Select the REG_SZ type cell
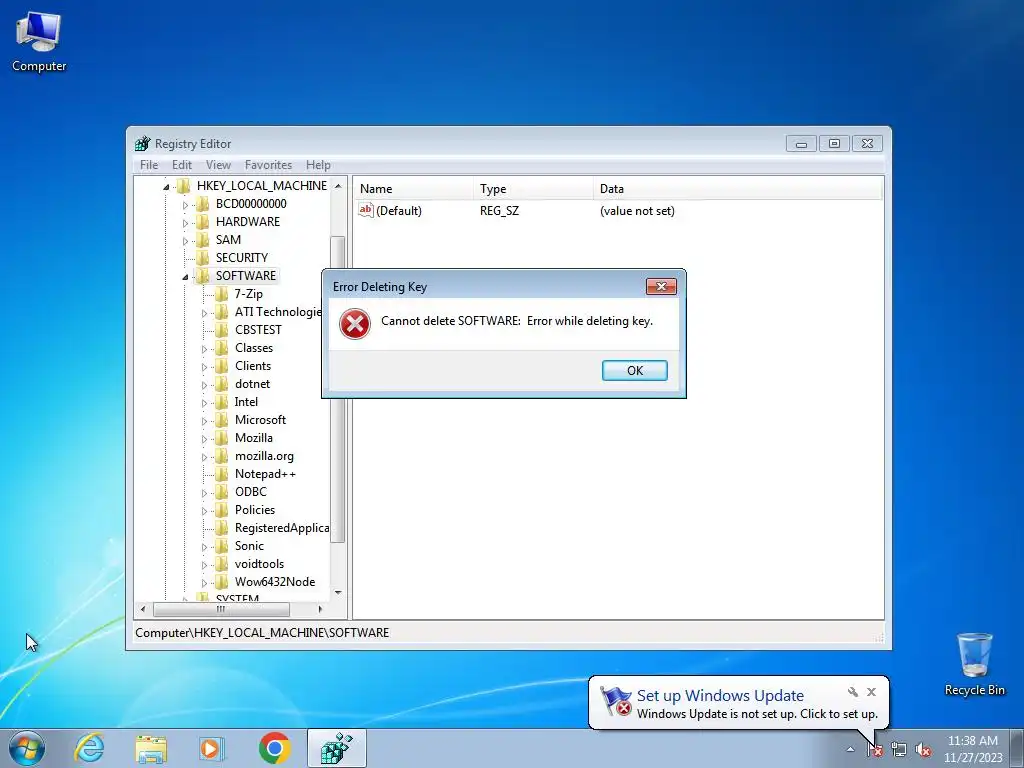 (x=500, y=211)
